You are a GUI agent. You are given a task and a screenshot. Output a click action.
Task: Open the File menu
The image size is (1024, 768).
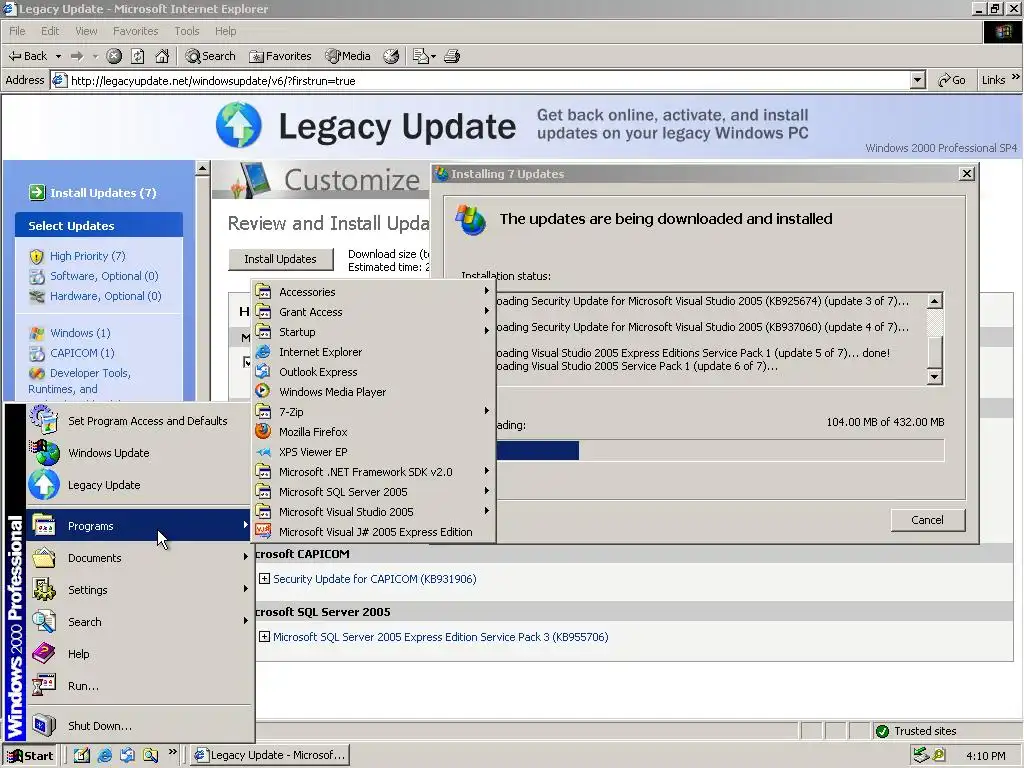tap(17, 31)
